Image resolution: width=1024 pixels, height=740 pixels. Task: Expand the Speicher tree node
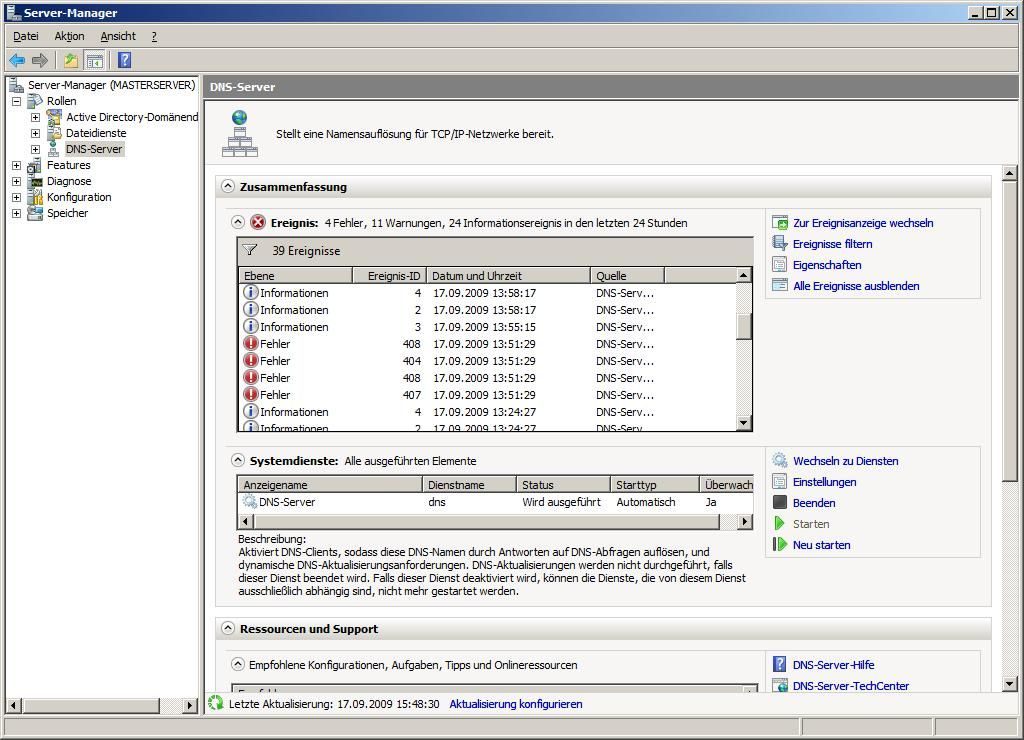[16, 214]
